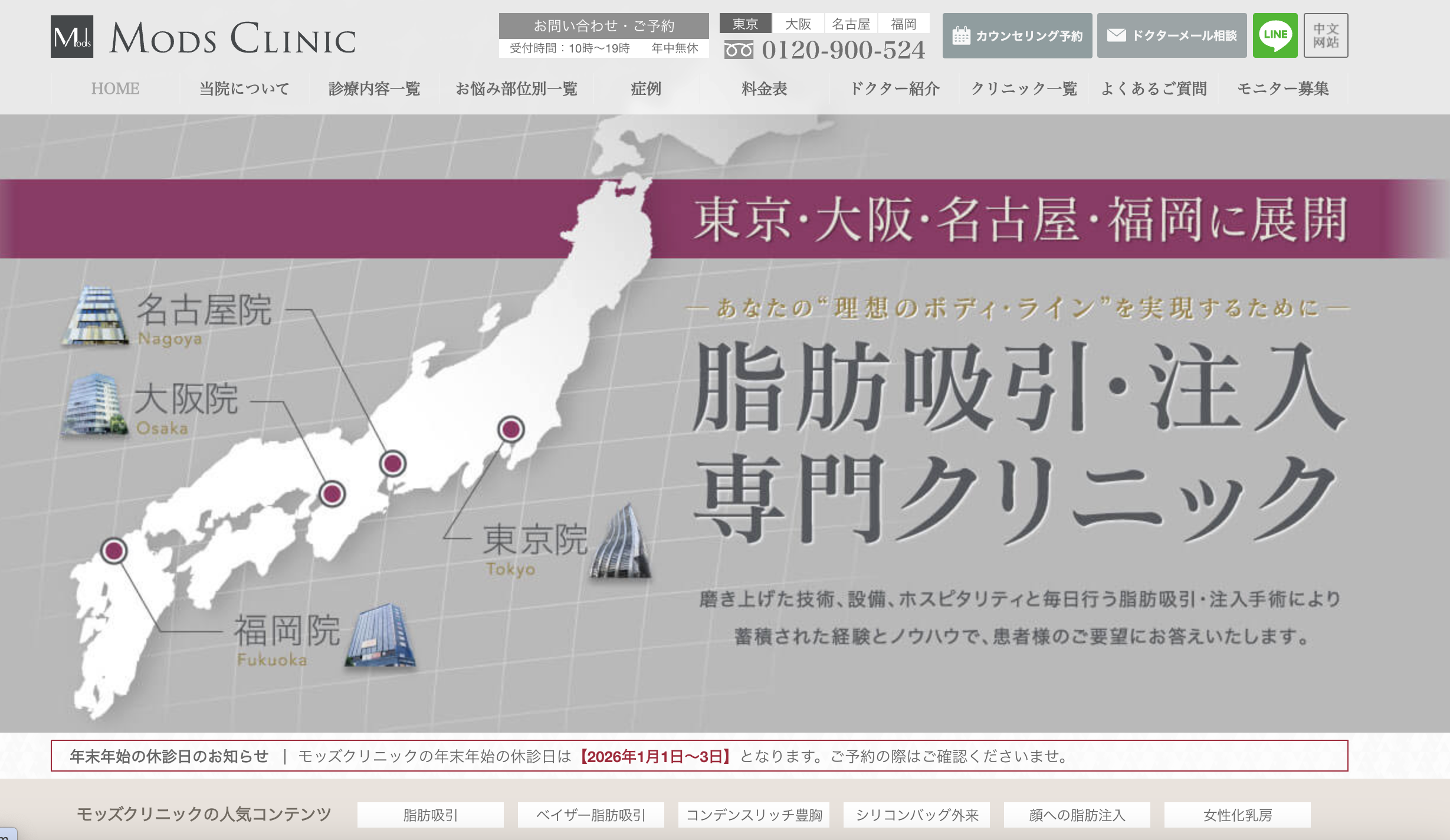The image size is (1450, 840).
Task: Select the 東京 phone number tab
Action: pyautogui.click(x=745, y=24)
